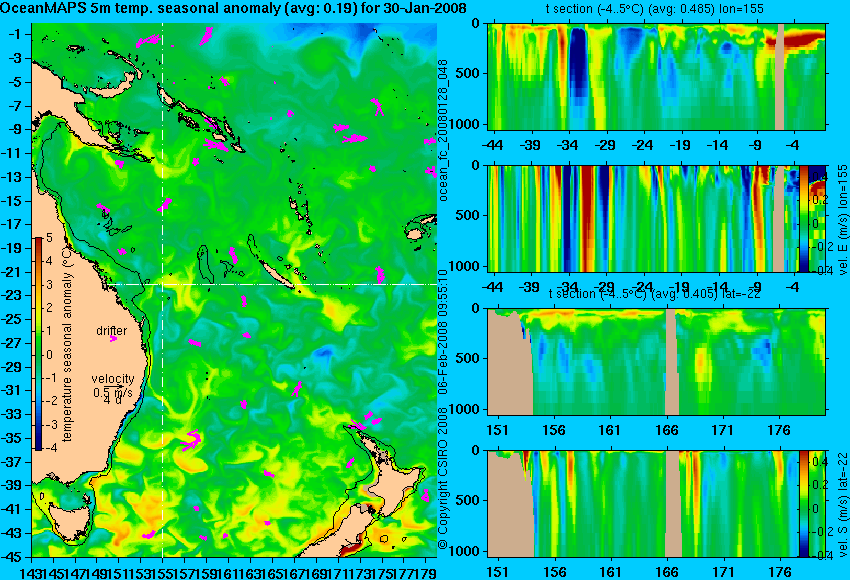Image resolution: width=850 pixels, height=580 pixels.
Task: Click the cool blue anomaly patch near latitude -28
Action: coord(324,353)
